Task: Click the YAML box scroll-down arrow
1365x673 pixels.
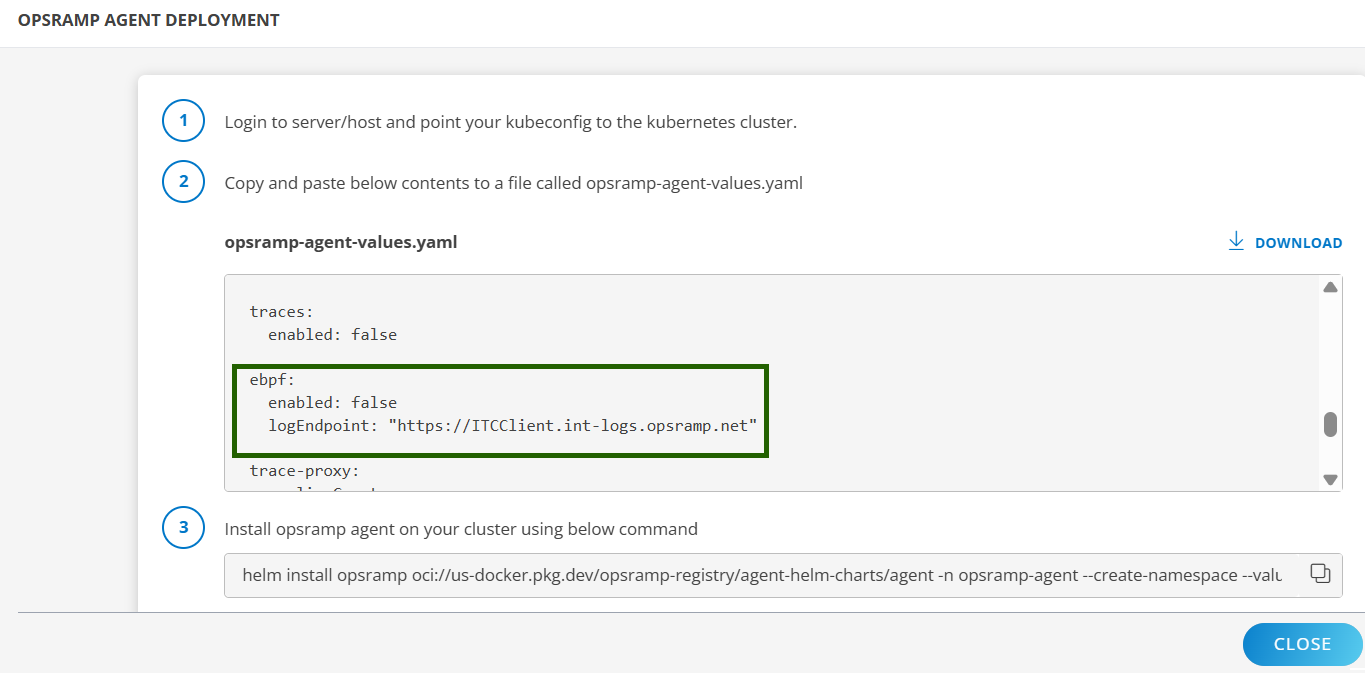Action: click(1330, 479)
